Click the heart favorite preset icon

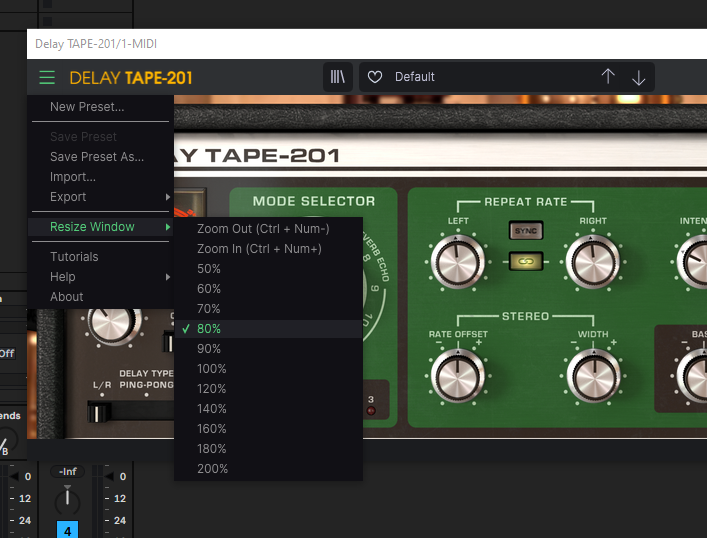[375, 78]
